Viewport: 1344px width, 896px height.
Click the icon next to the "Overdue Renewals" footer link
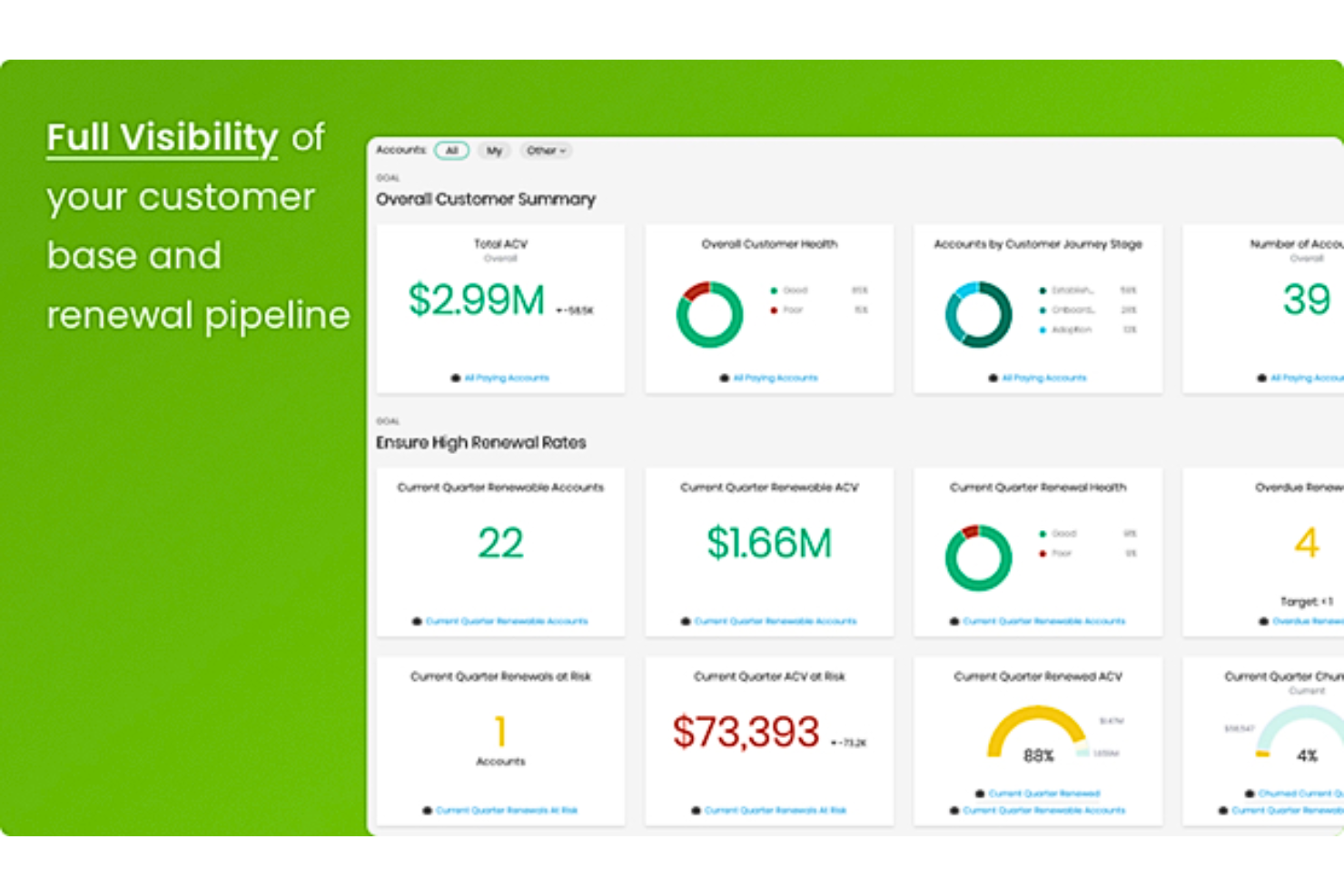[1262, 621]
